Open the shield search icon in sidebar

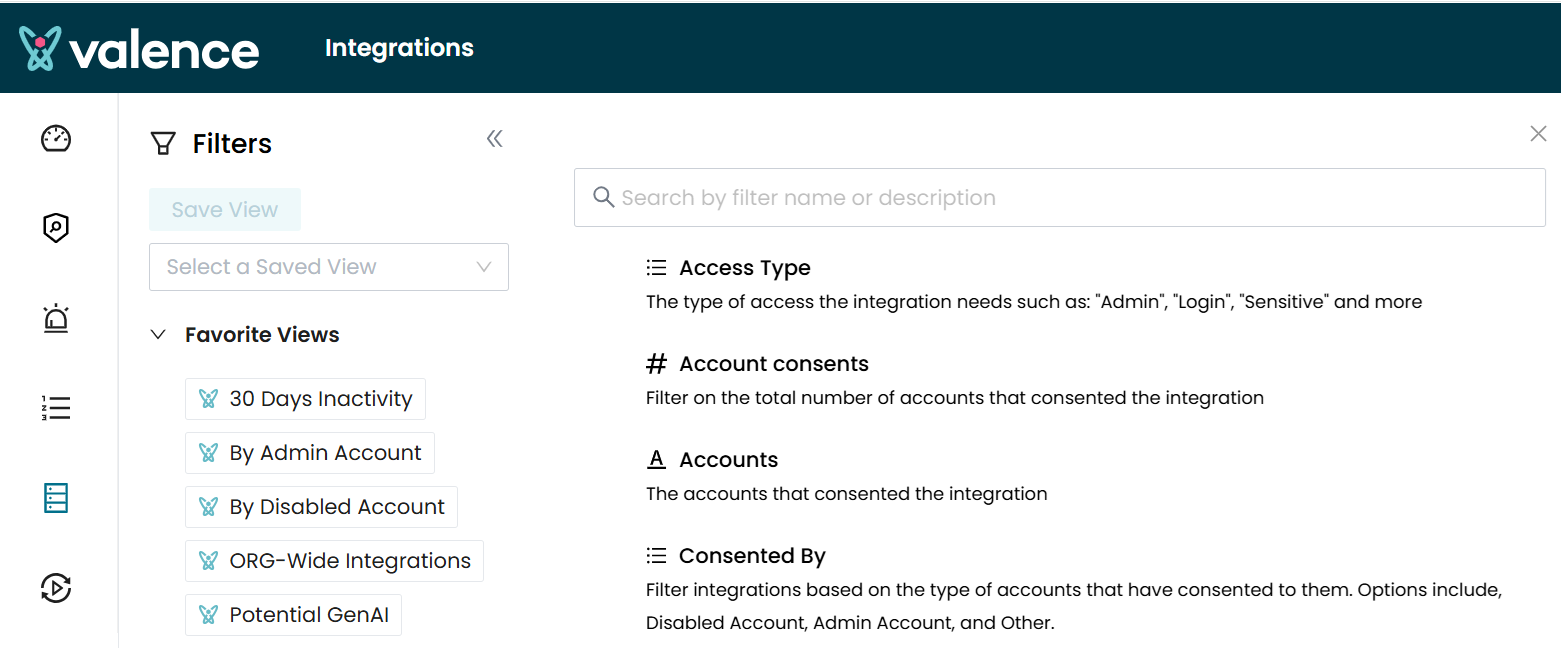[x=56, y=228]
